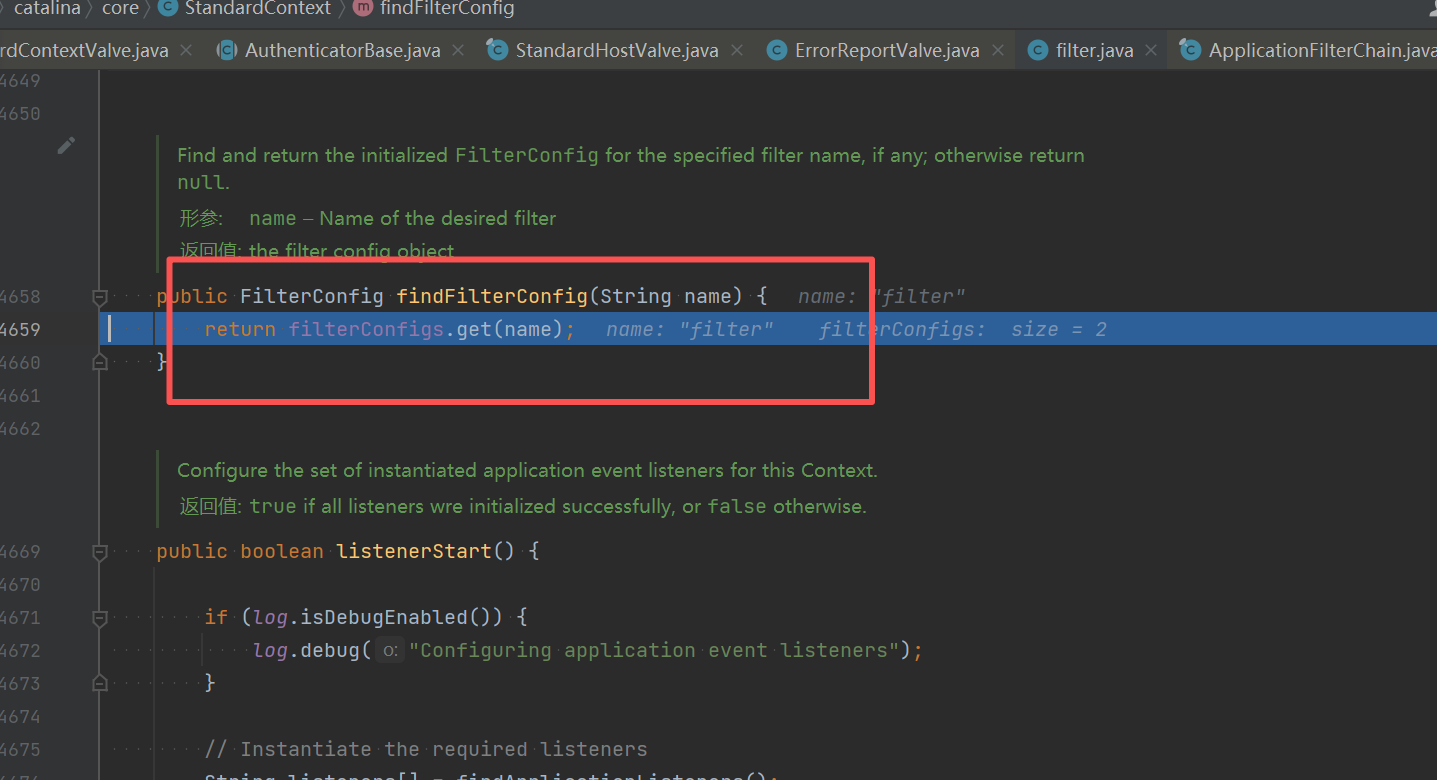The image size is (1437, 780).
Task: Click the class icon on AuthenticatorBase.java tab
Action: coord(227,50)
